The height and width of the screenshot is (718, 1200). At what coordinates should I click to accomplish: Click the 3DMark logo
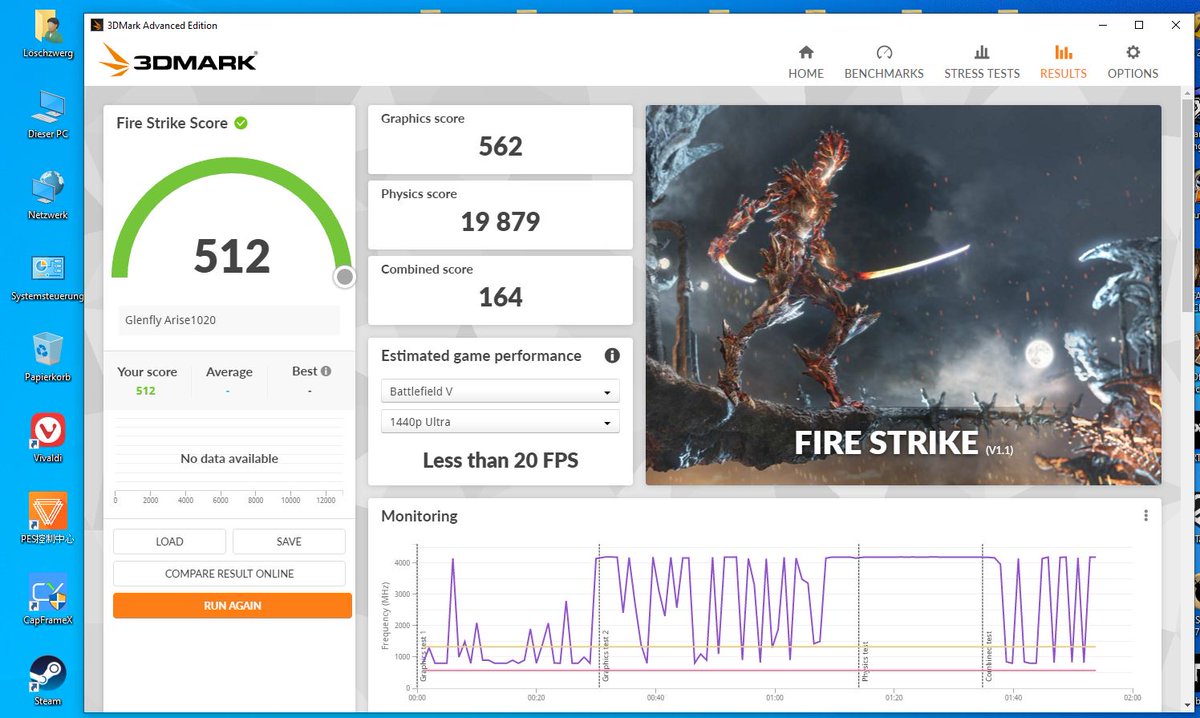pyautogui.click(x=178, y=60)
